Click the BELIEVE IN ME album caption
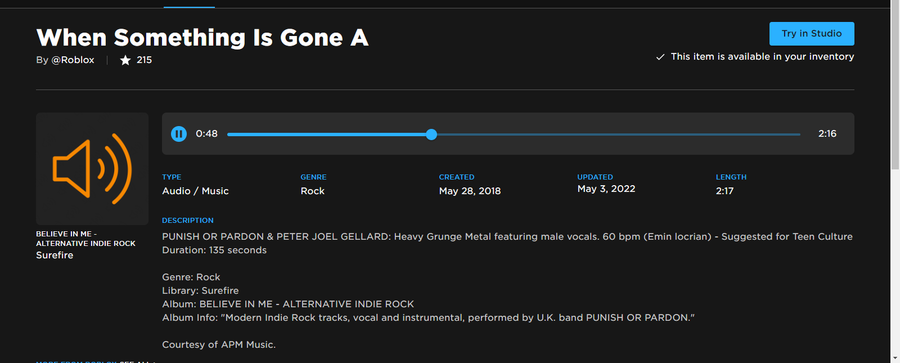Screen dimensions: 900x363 tap(86, 238)
